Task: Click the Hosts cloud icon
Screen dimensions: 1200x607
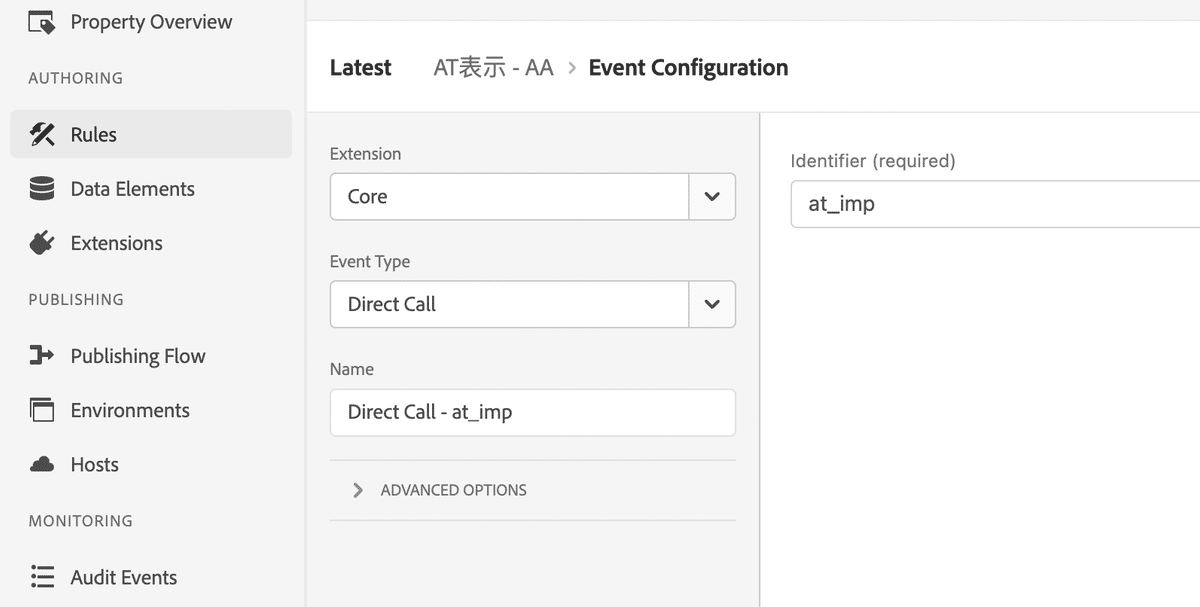Action: tap(42, 465)
